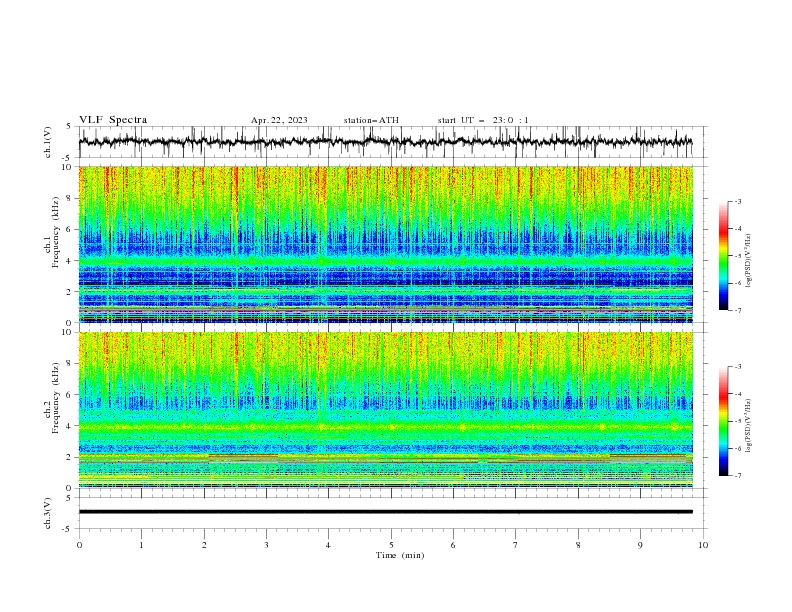Click the "start UT = 23:0 :1" text
Viewport: 792px width, 612px height.
point(483,120)
